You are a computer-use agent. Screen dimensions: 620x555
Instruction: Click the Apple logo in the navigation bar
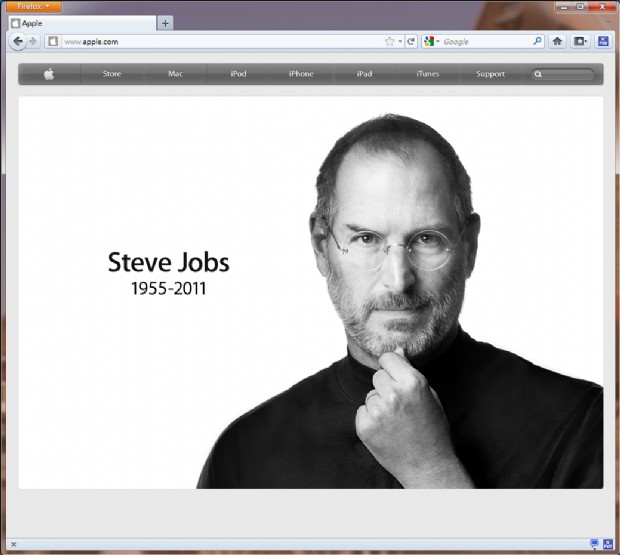(49, 74)
